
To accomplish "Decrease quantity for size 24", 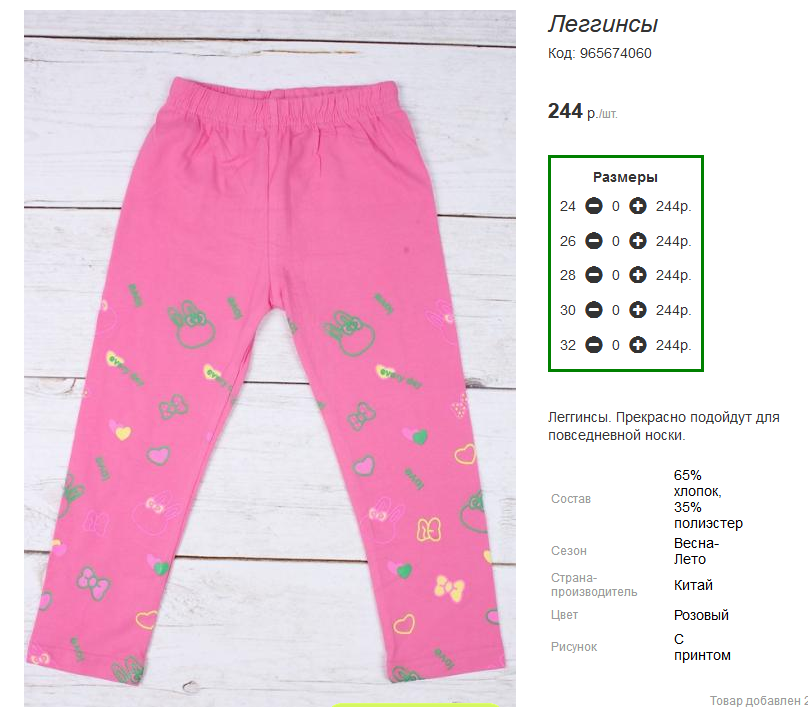I will click(x=594, y=206).
